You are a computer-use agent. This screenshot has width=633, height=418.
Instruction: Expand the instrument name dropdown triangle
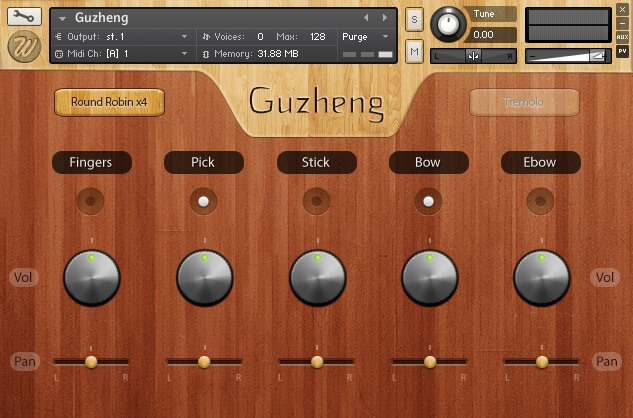tap(62, 18)
